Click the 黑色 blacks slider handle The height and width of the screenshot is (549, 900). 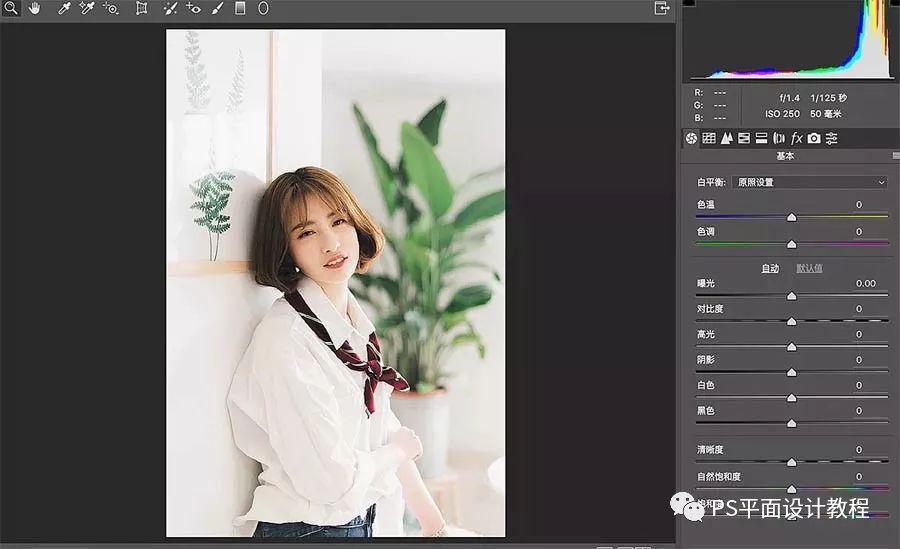(792, 423)
